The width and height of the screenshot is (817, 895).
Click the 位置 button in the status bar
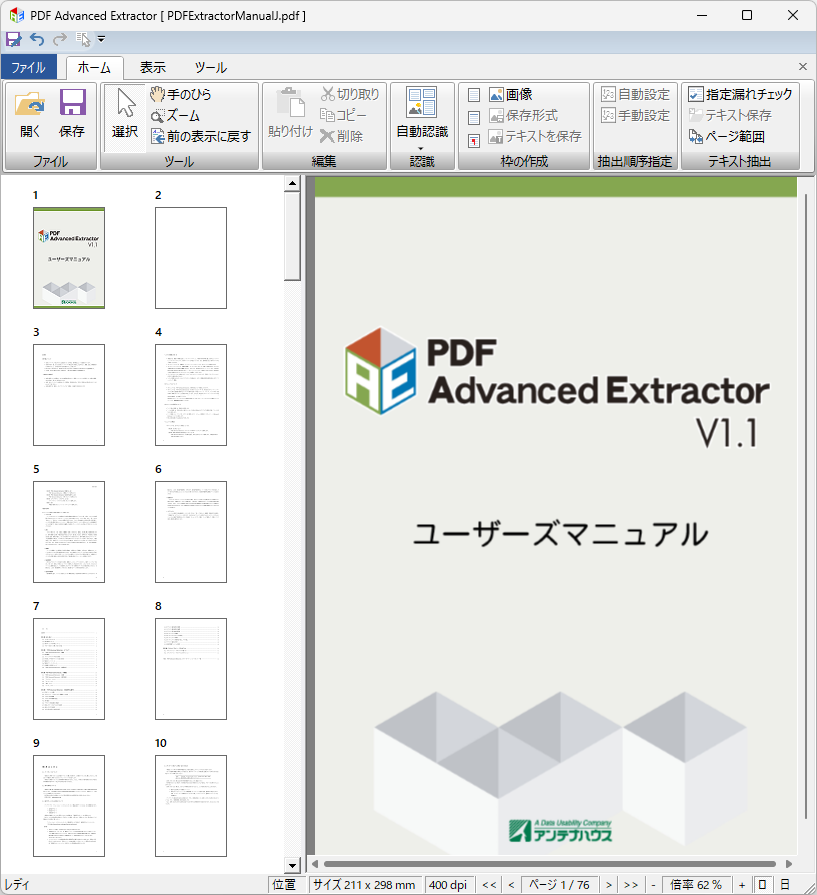(284, 884)
